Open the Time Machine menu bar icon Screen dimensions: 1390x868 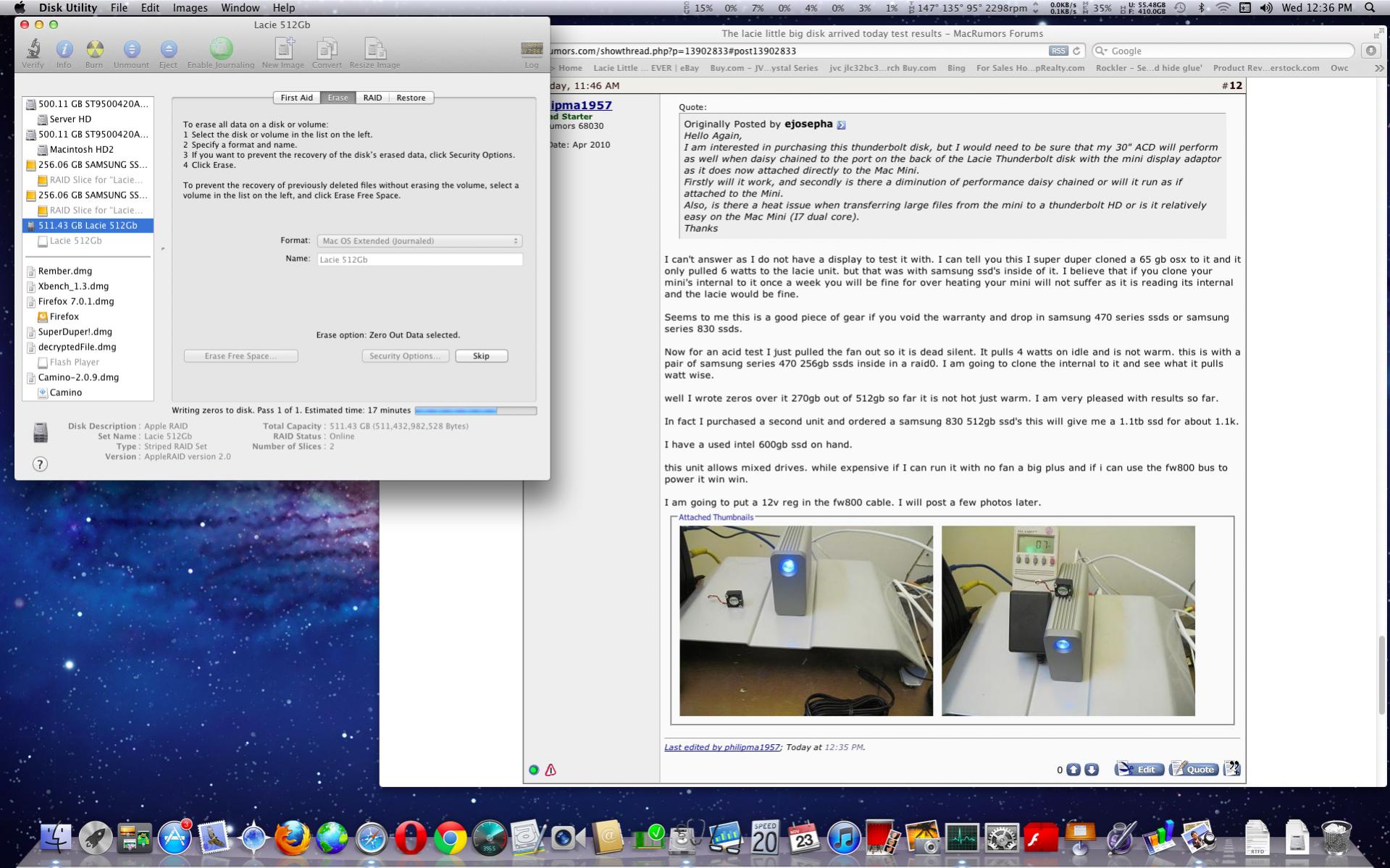coord(1180,8)
